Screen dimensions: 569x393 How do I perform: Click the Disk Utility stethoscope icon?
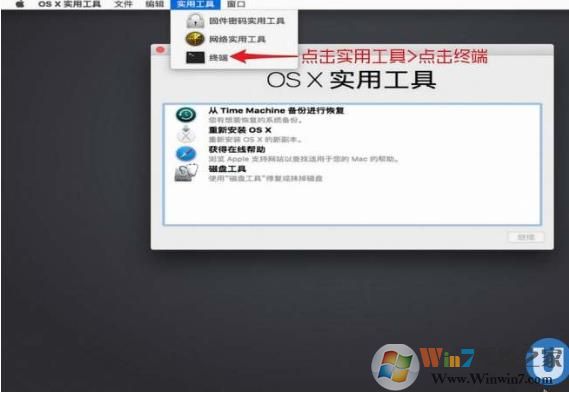point(187,173)
